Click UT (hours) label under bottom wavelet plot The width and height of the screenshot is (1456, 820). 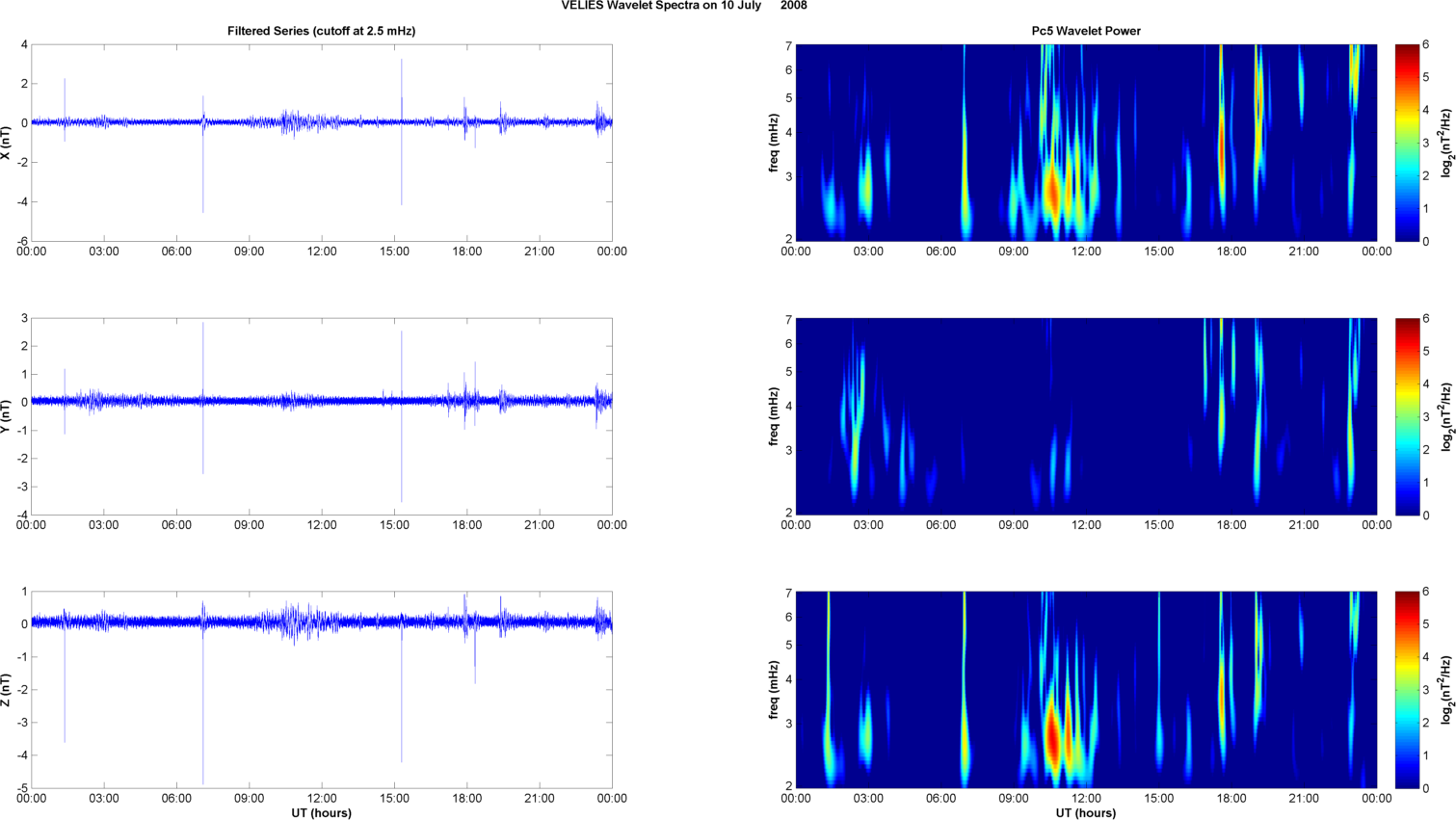1086,813
